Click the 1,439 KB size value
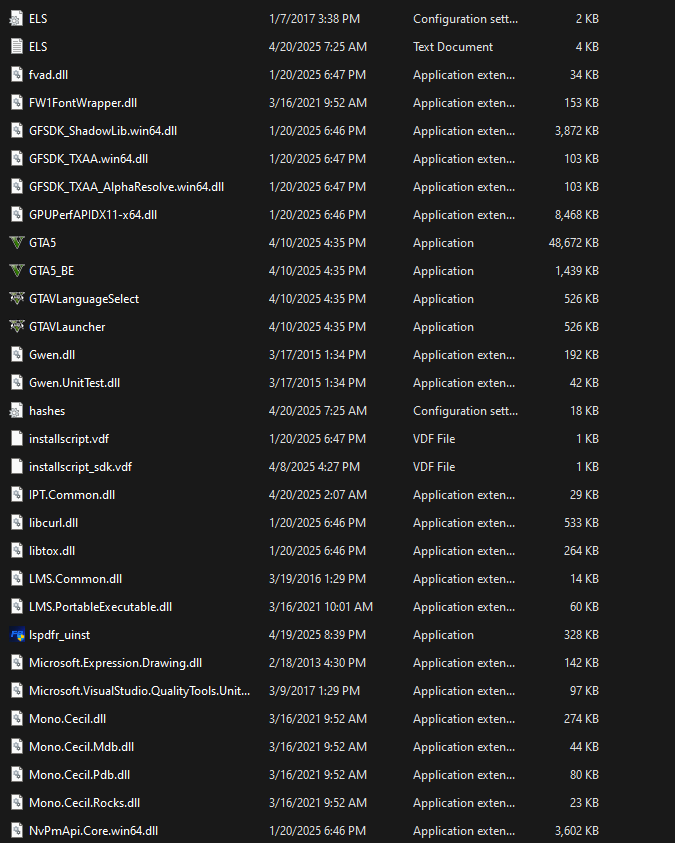 pyautogui.click(x=577, y=271)
